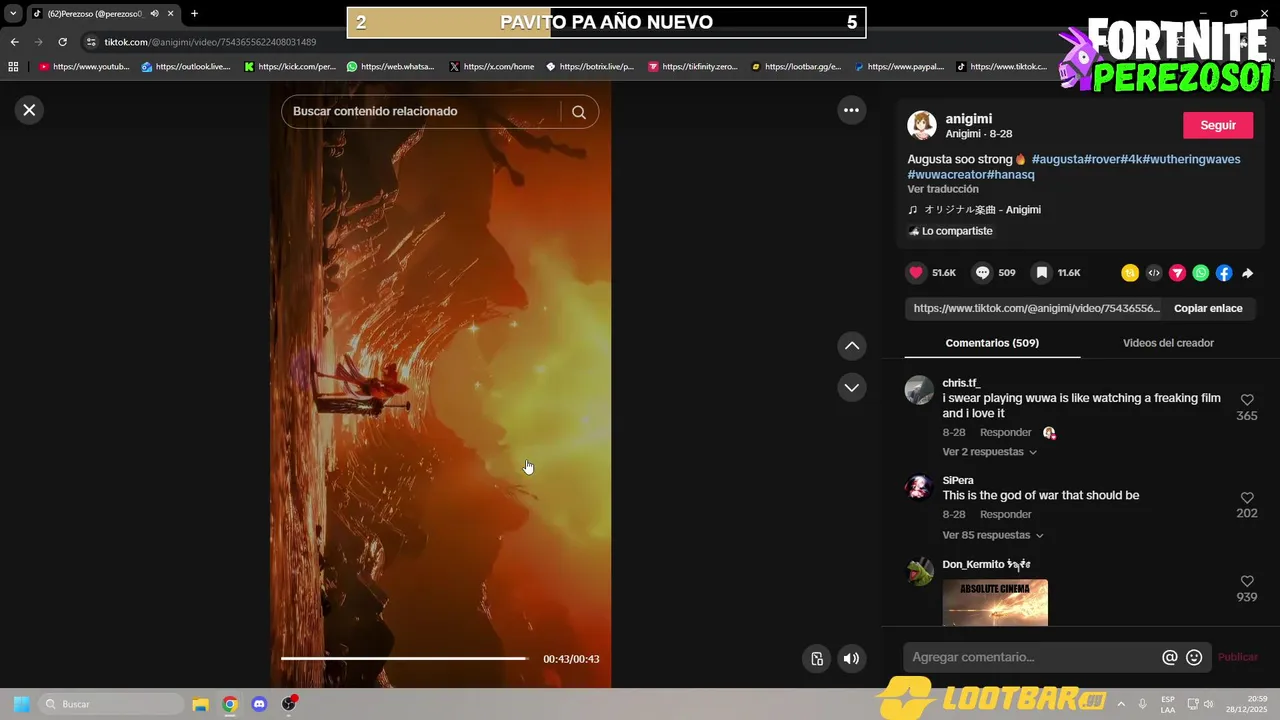Mute the video with the speaker icon
1280x720 pixels.
[851, 658]
